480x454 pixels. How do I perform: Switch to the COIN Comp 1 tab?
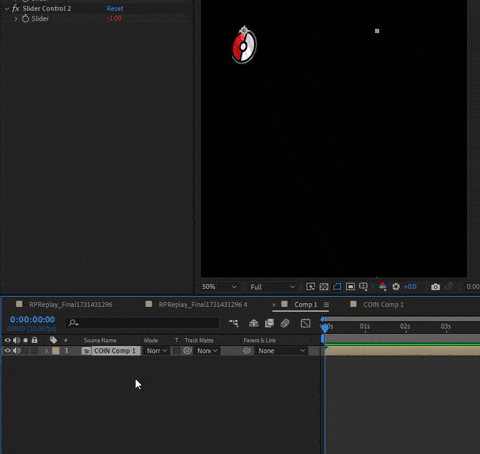383,304
